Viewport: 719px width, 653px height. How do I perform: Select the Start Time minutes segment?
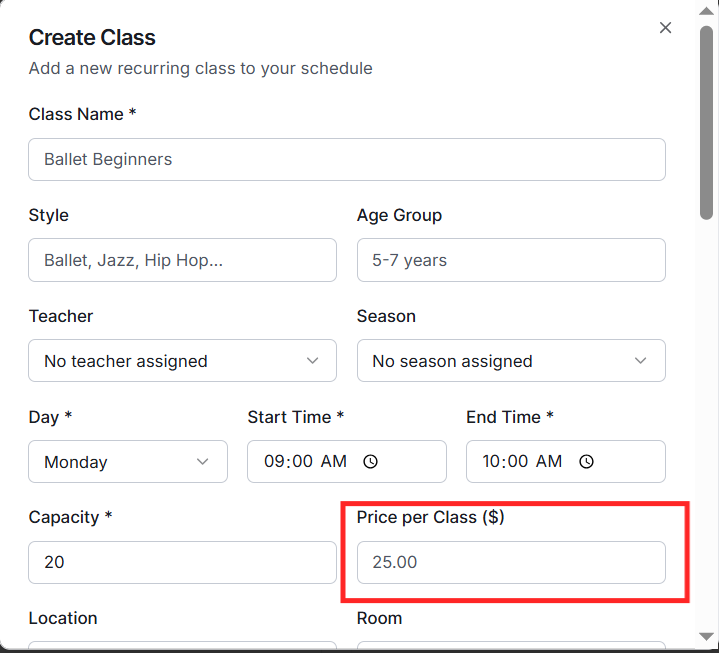coord(302,462)
